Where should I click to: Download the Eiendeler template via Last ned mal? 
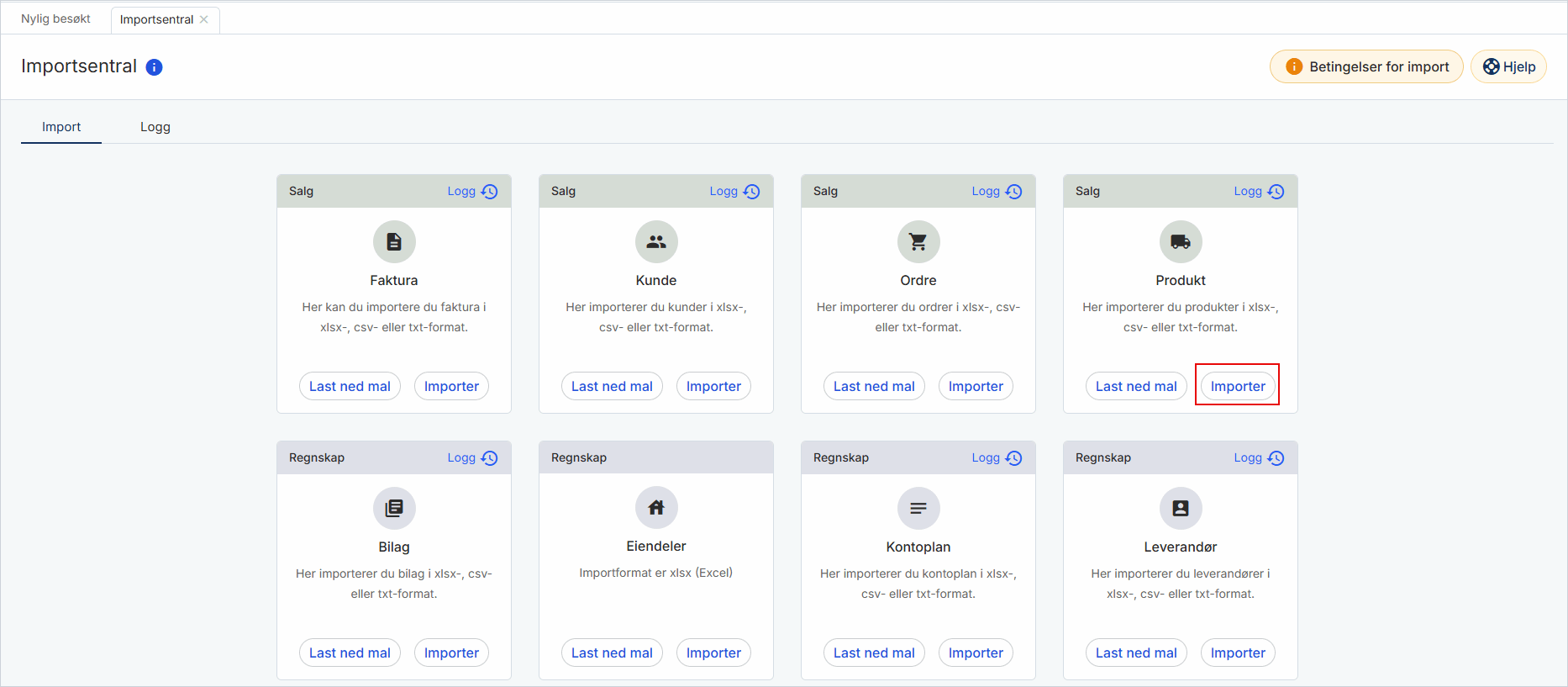point(612,653)
